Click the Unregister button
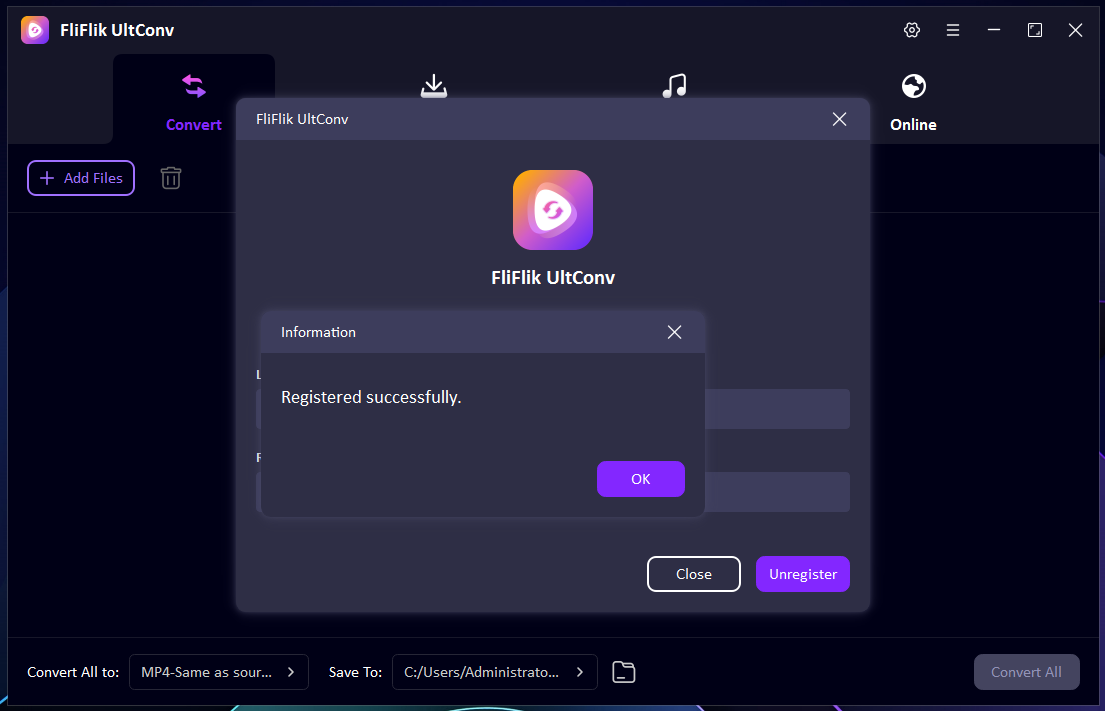Image resolution: width=1105 pixels, height=711 pixels. 802,574
